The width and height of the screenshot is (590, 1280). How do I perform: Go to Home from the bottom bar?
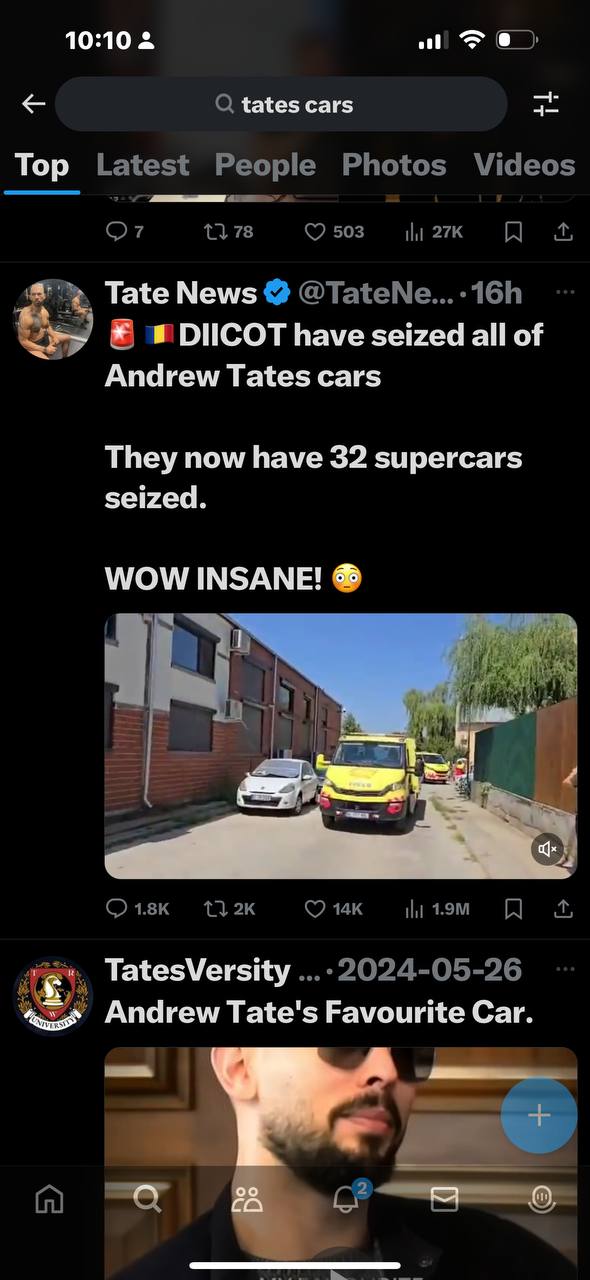[49, 1199]
